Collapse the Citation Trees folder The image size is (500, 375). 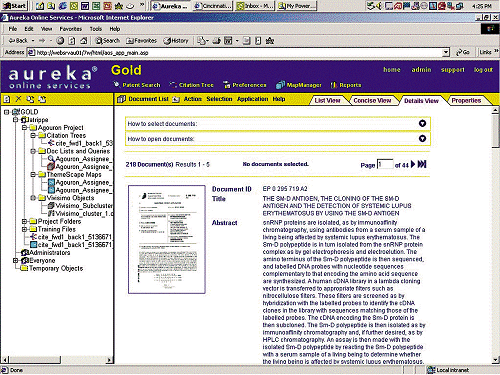tap(33, 135)
